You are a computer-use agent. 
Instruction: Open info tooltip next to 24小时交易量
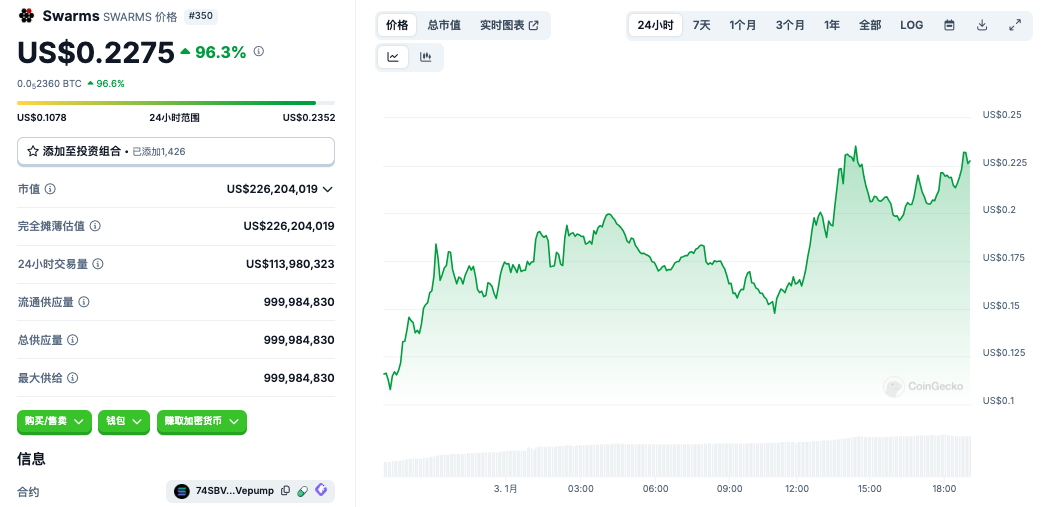click(98, 264)
